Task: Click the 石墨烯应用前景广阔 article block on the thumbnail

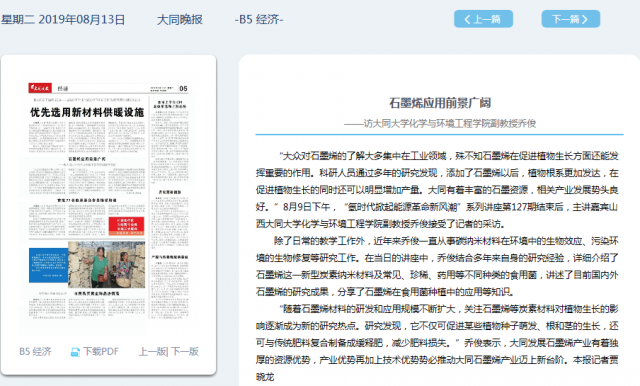Action: [x=87, y=175]
